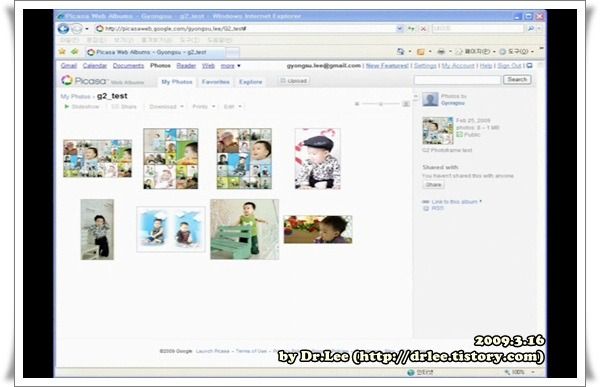
Task: Open the Download dropdown menu
Action: pyautogui.click(x=166, y=106)
